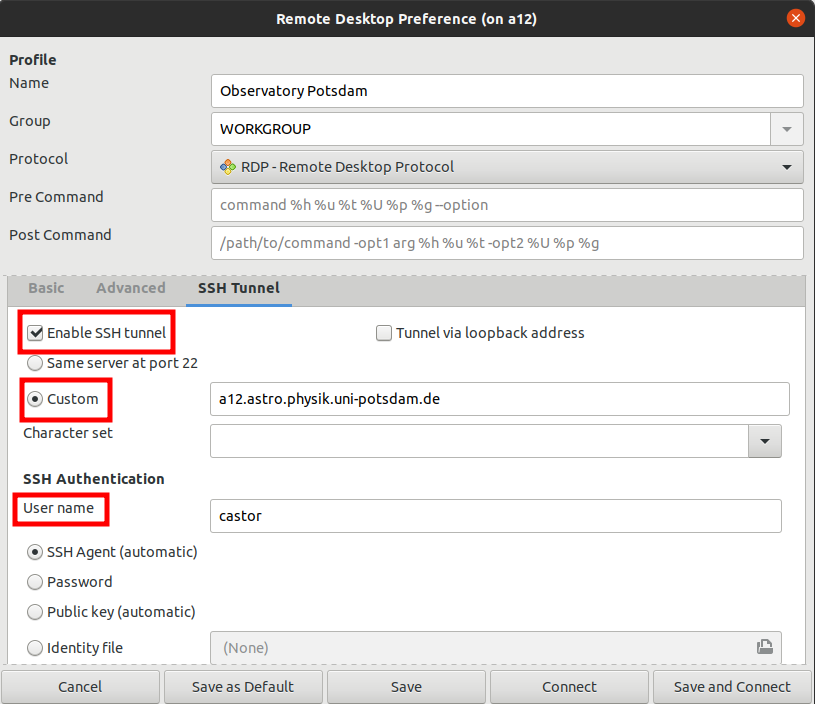Choose Identity file authentication

(35, 648)
